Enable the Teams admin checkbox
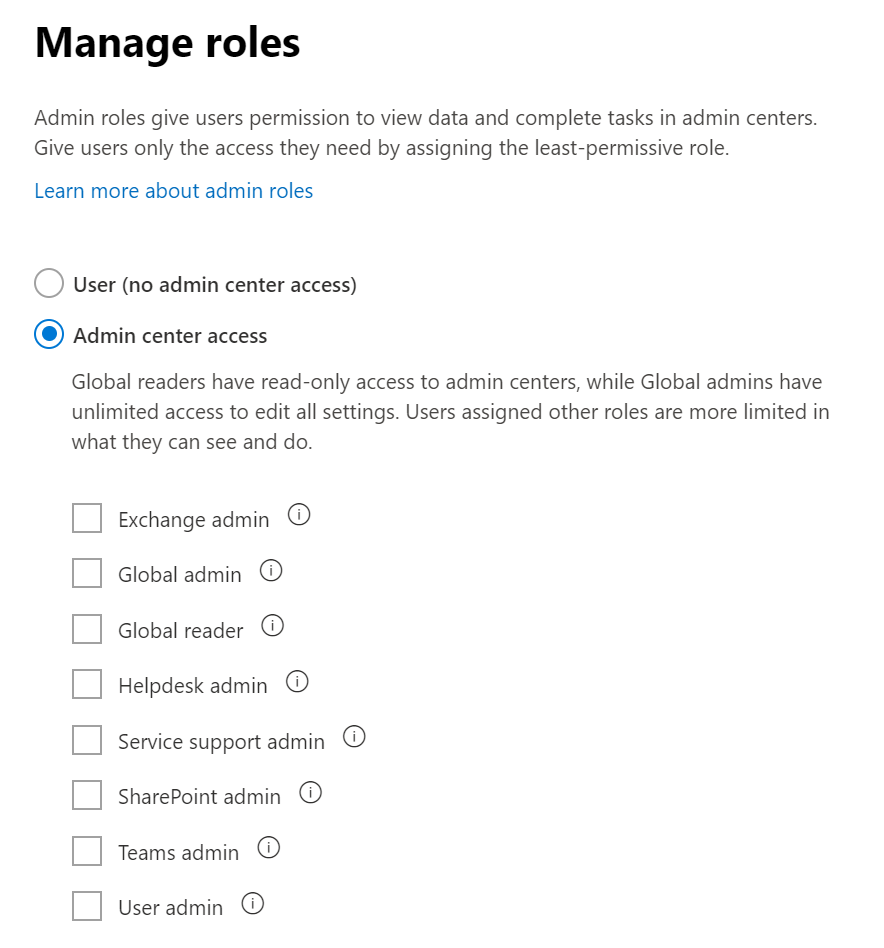 coord(87,852)
